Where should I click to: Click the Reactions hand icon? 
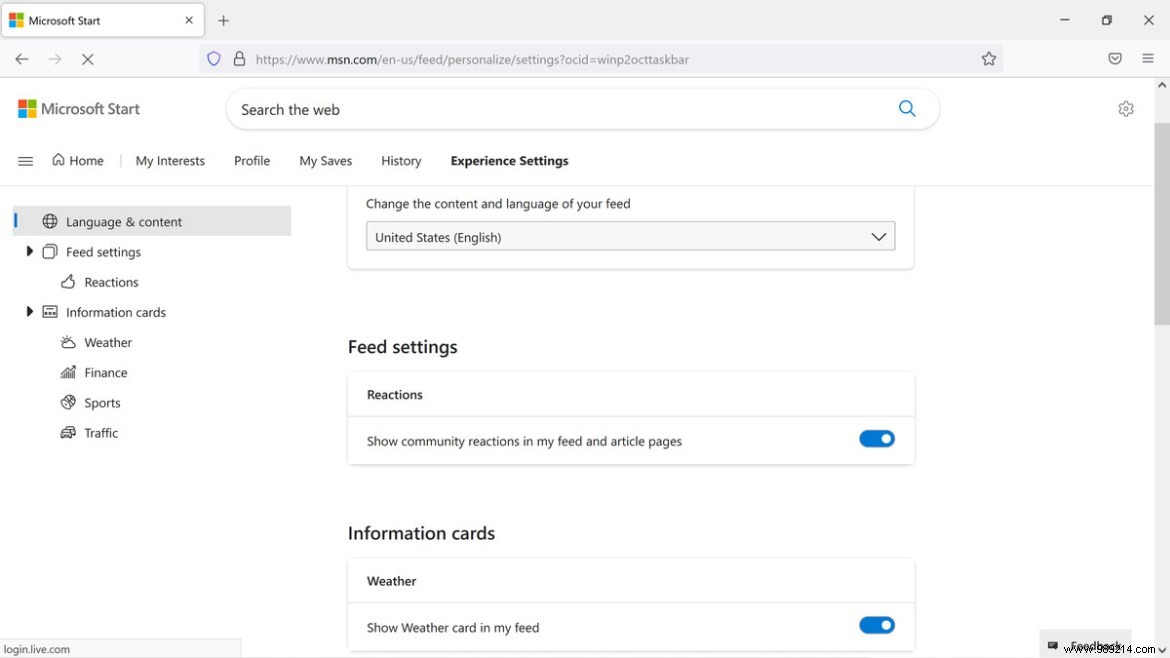(68, 281)
